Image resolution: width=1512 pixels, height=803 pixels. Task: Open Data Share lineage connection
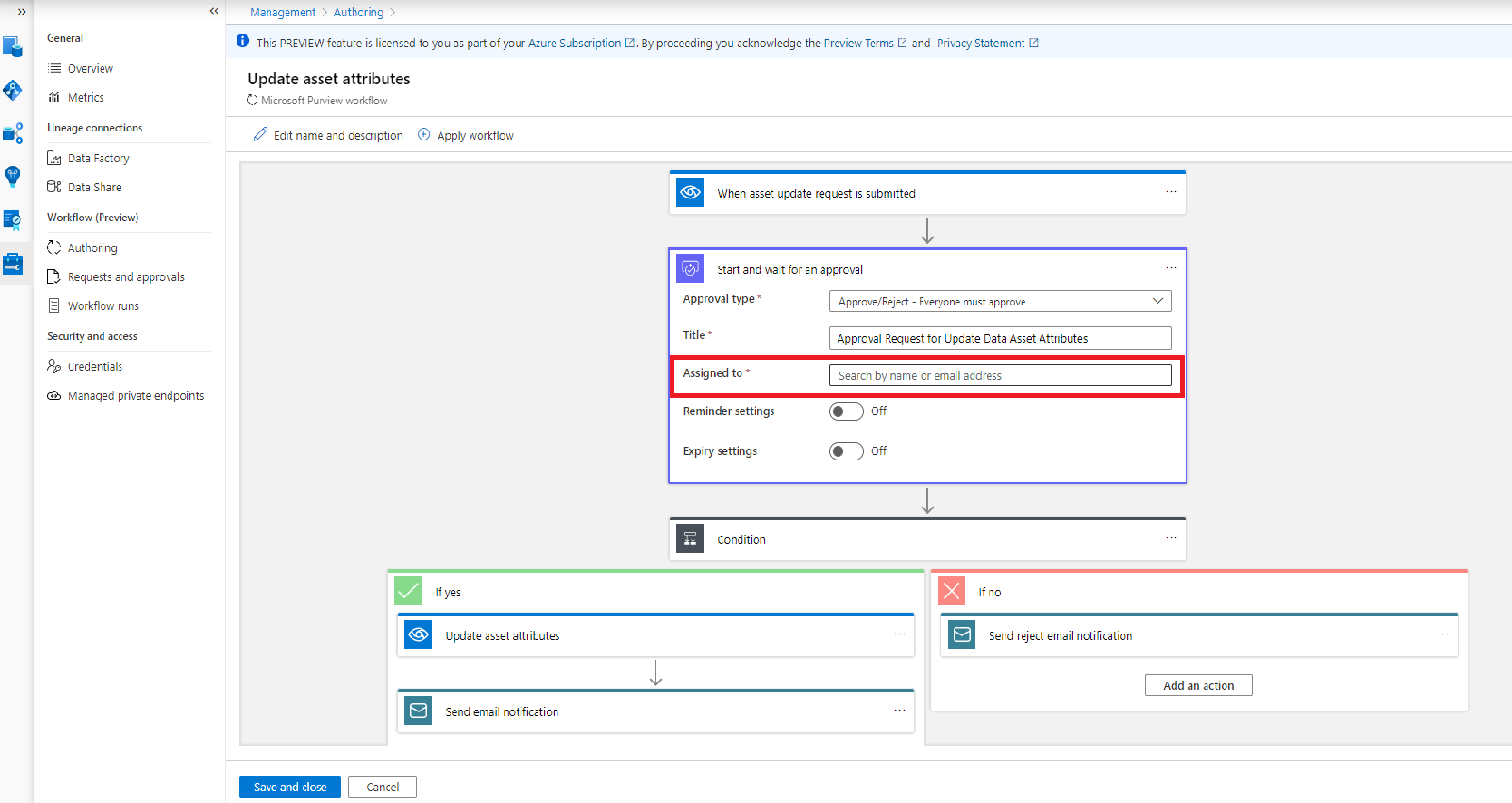coord(94,187)
